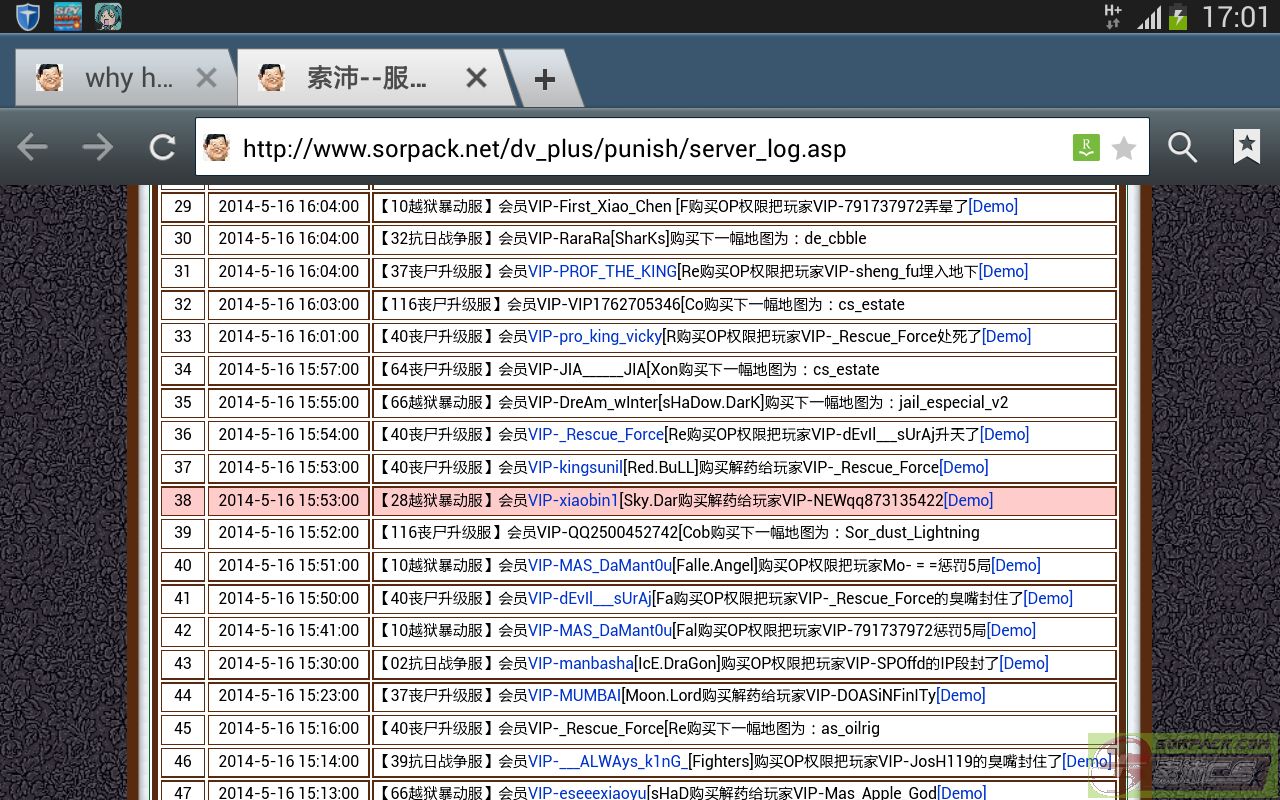1280x800 pixels.
Task: Tap the shield icon in status bar
Action: (27, 16)
